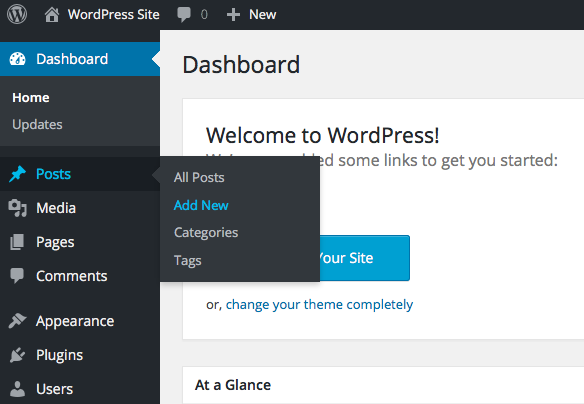584x404 pixels.
Task: Choose Add New from Posts flyout
Action: (201, 205)
